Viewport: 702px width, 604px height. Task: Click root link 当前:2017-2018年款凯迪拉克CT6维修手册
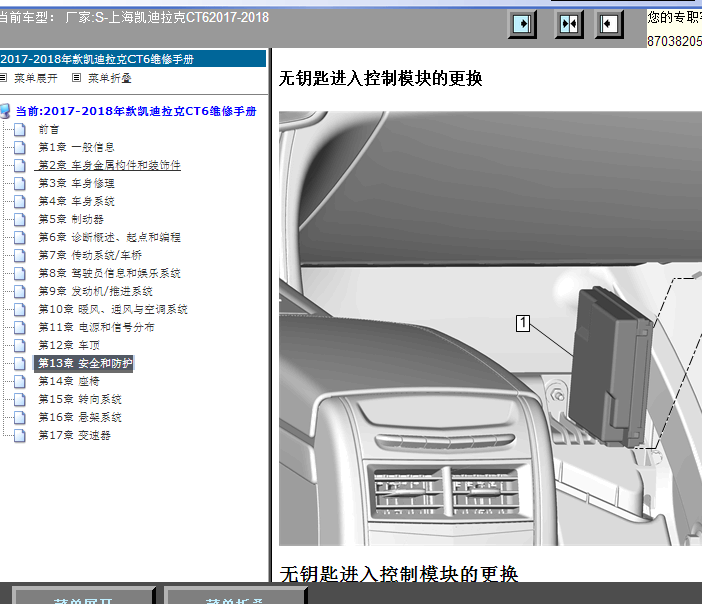(136, 111)
